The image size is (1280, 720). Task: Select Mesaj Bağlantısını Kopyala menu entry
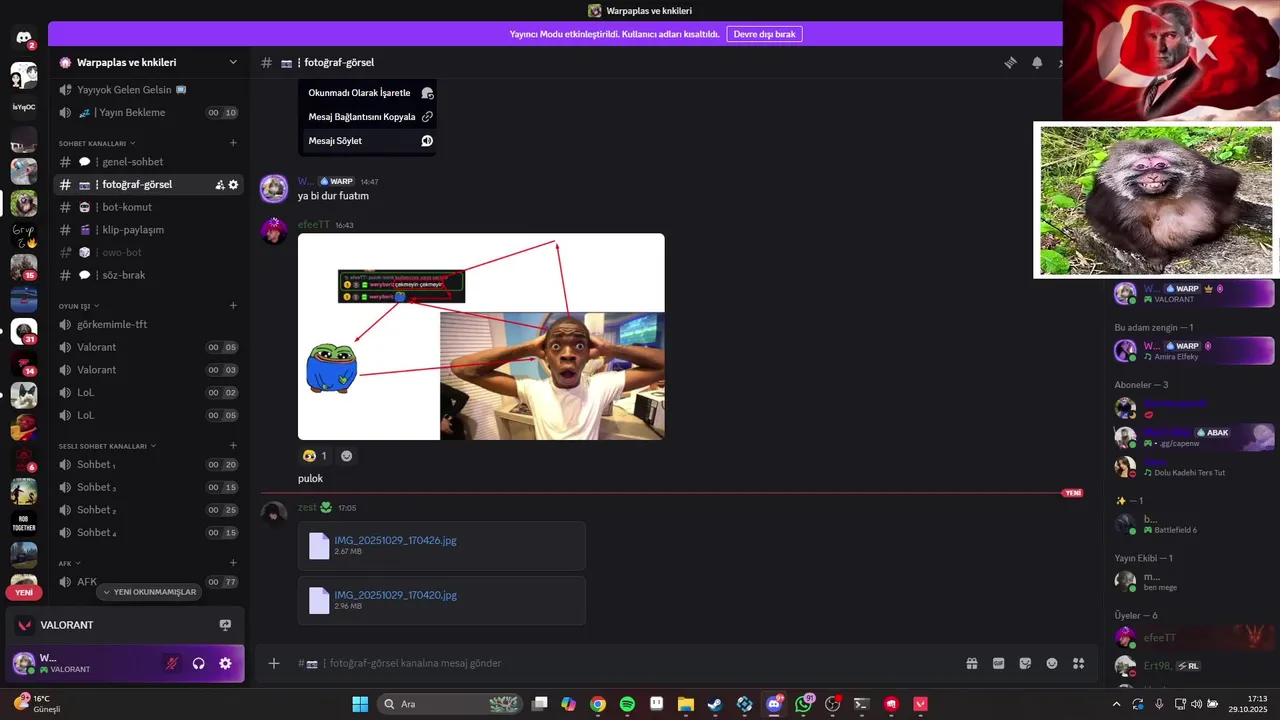(368, 117)
